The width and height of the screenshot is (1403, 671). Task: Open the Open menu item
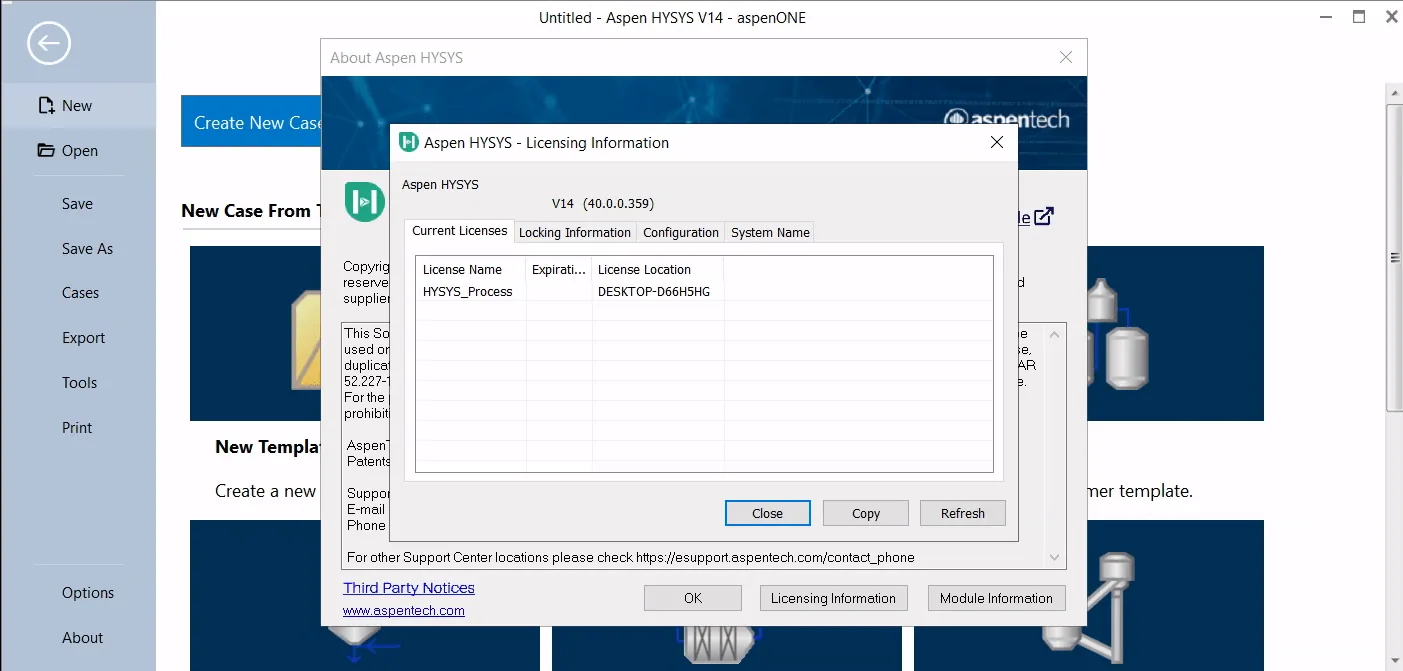(x=78, y=151)
